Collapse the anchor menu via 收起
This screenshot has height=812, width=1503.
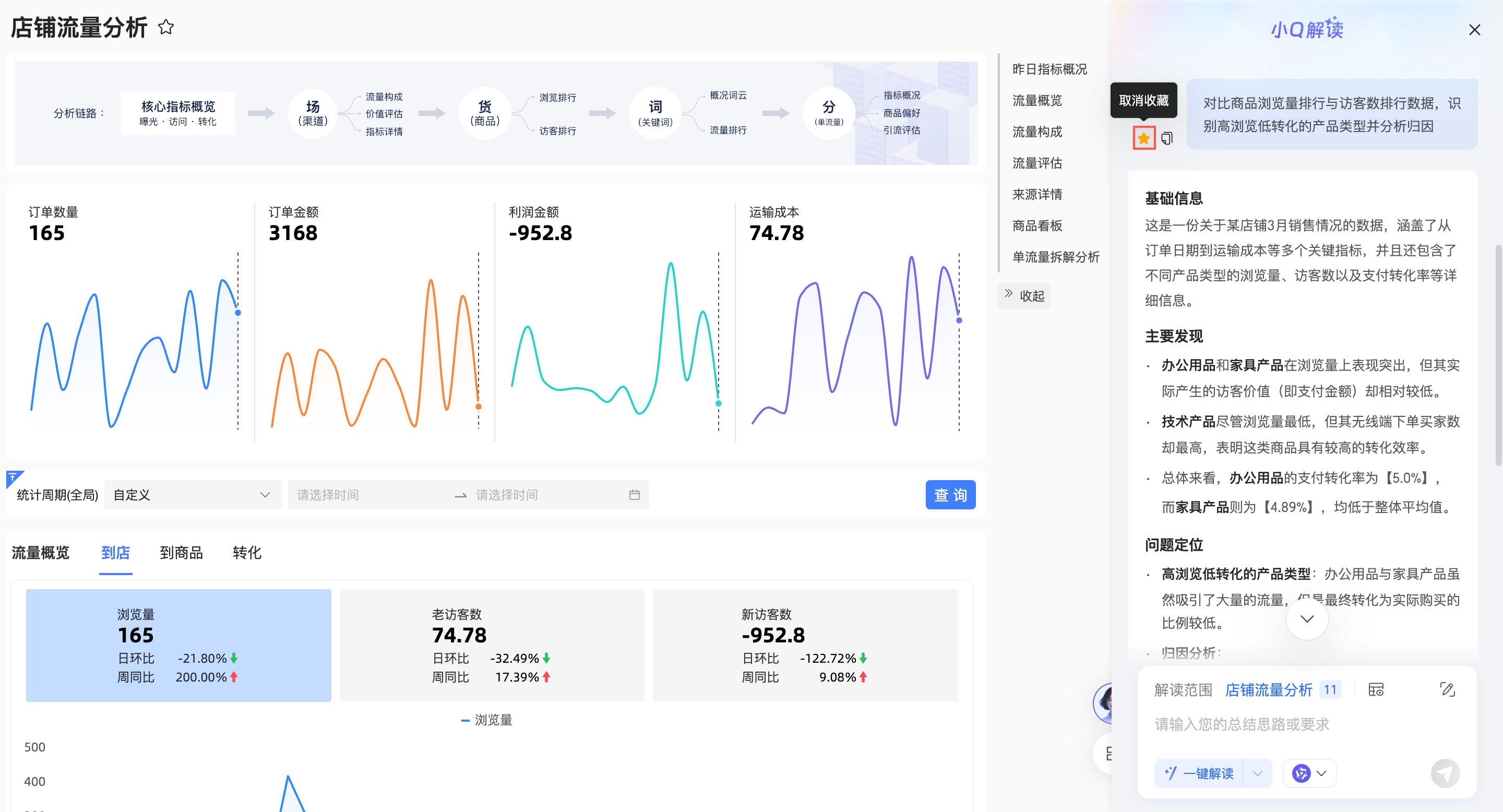(x=1024, y=296)
